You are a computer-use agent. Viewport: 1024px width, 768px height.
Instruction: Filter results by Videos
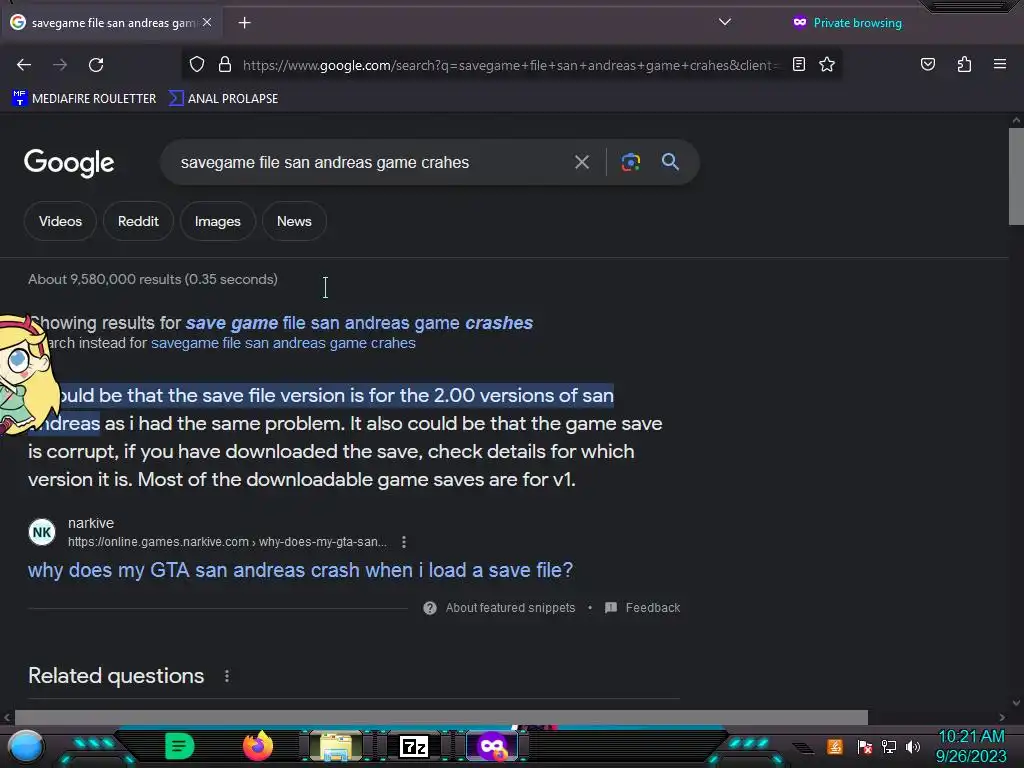coord(60,221)
